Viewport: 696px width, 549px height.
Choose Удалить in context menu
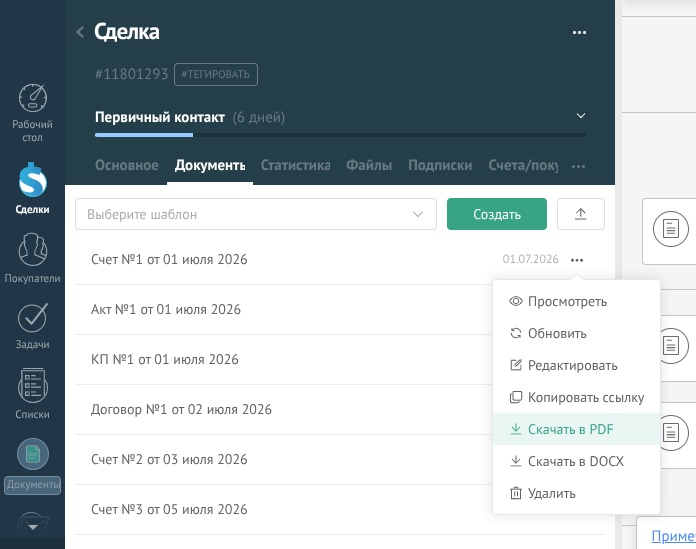click(576, 493)
